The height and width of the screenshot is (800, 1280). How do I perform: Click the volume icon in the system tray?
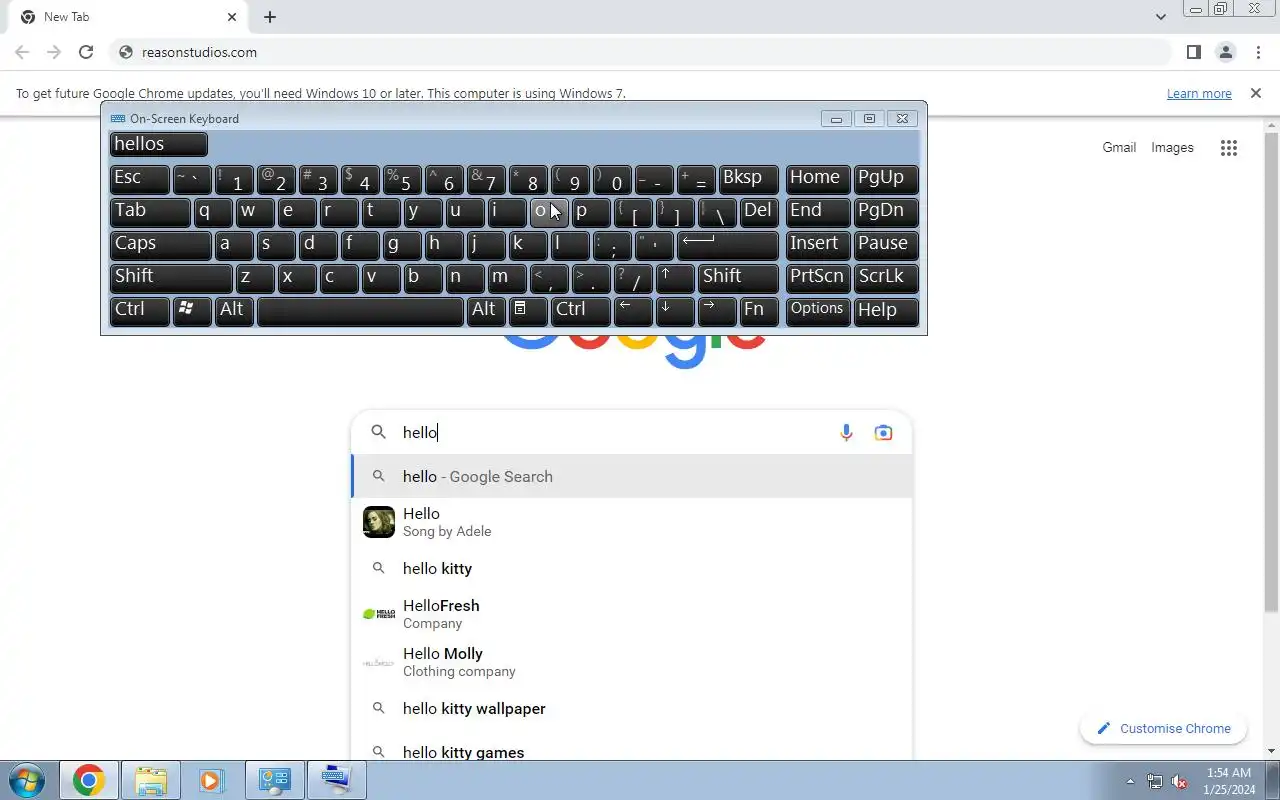tap(1180, 781)
